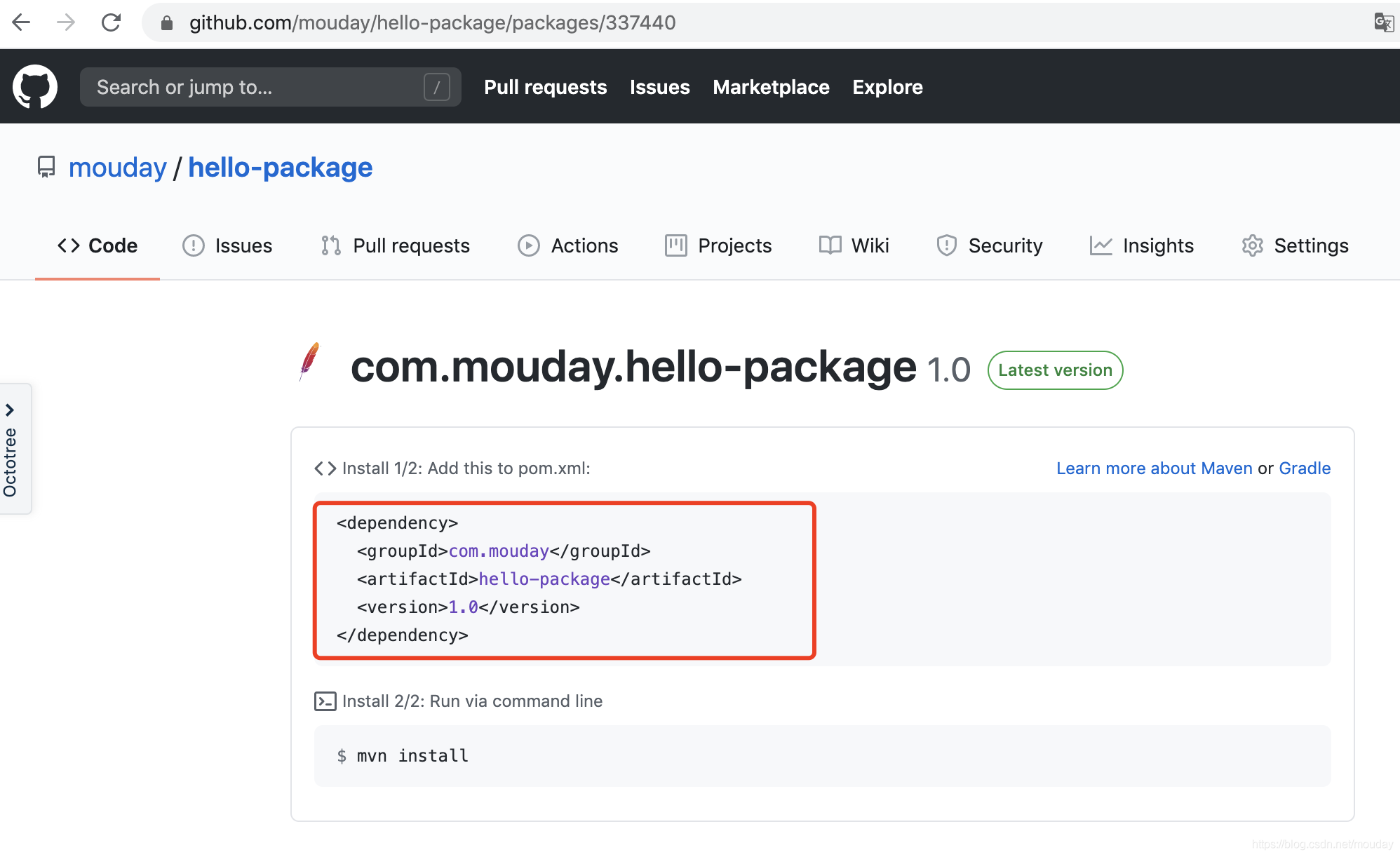Screen dimensions: 1400x857
Task: Click the Marketplace navigation item
Action: (x=770, y=88)
